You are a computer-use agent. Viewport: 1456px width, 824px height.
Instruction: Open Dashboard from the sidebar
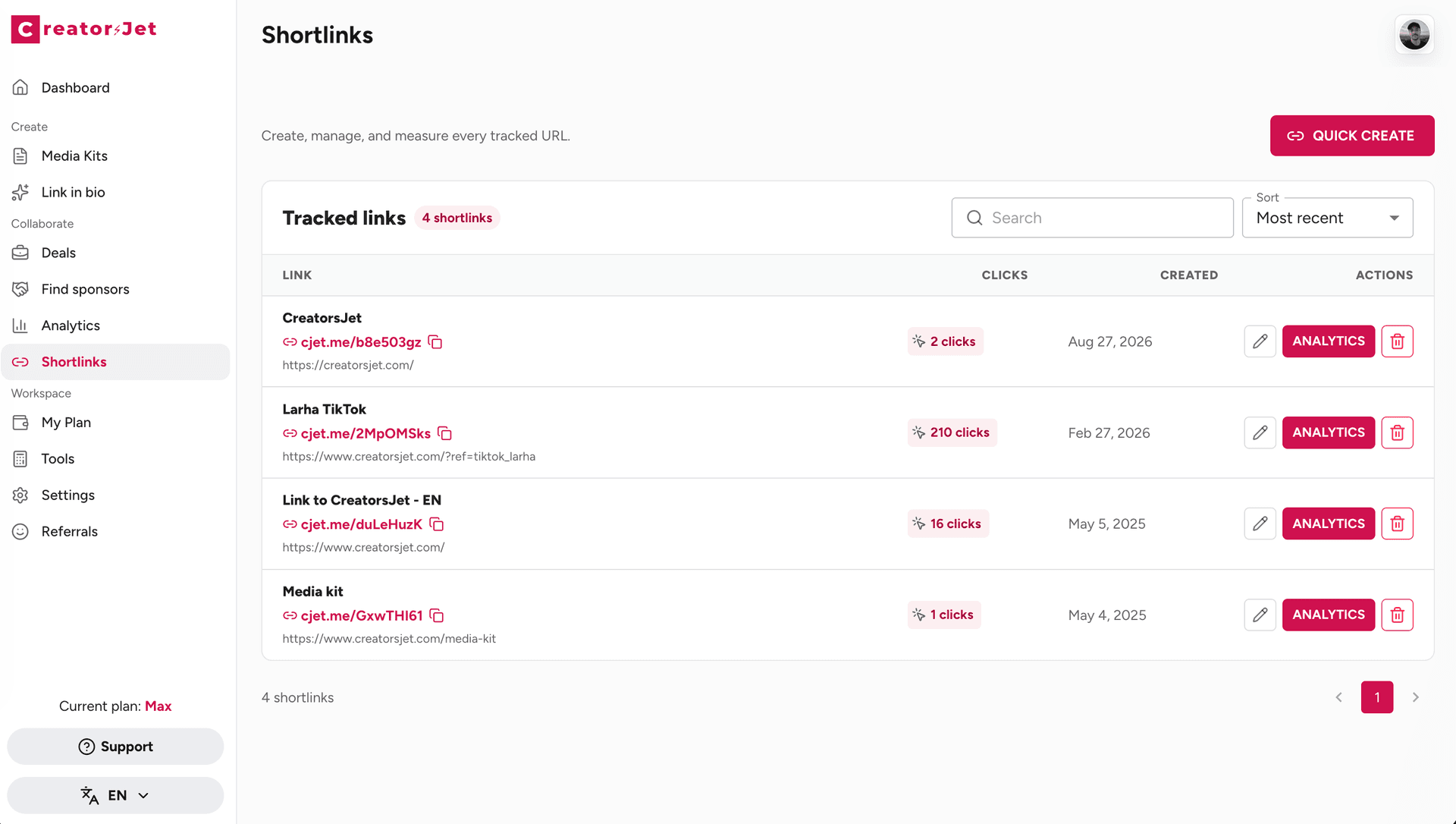[115, 87]
